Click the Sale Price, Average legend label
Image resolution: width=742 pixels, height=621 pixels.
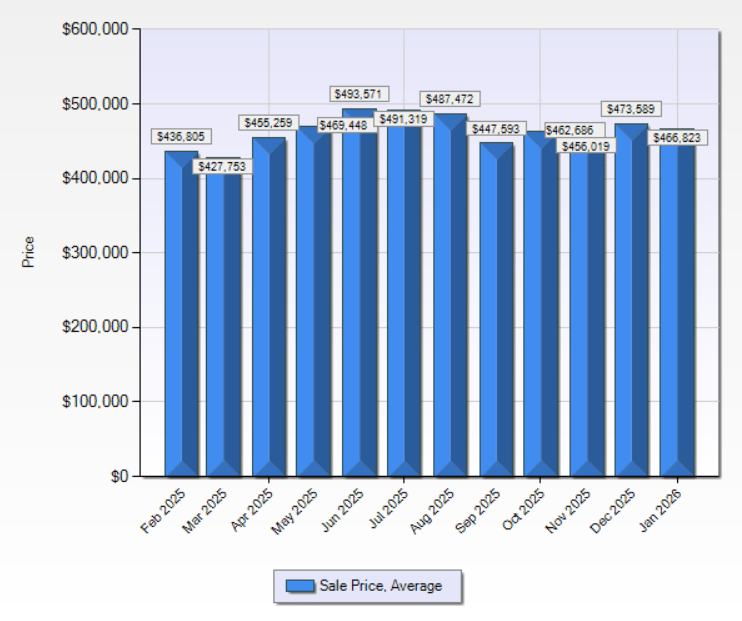click(x=380, y=586)
